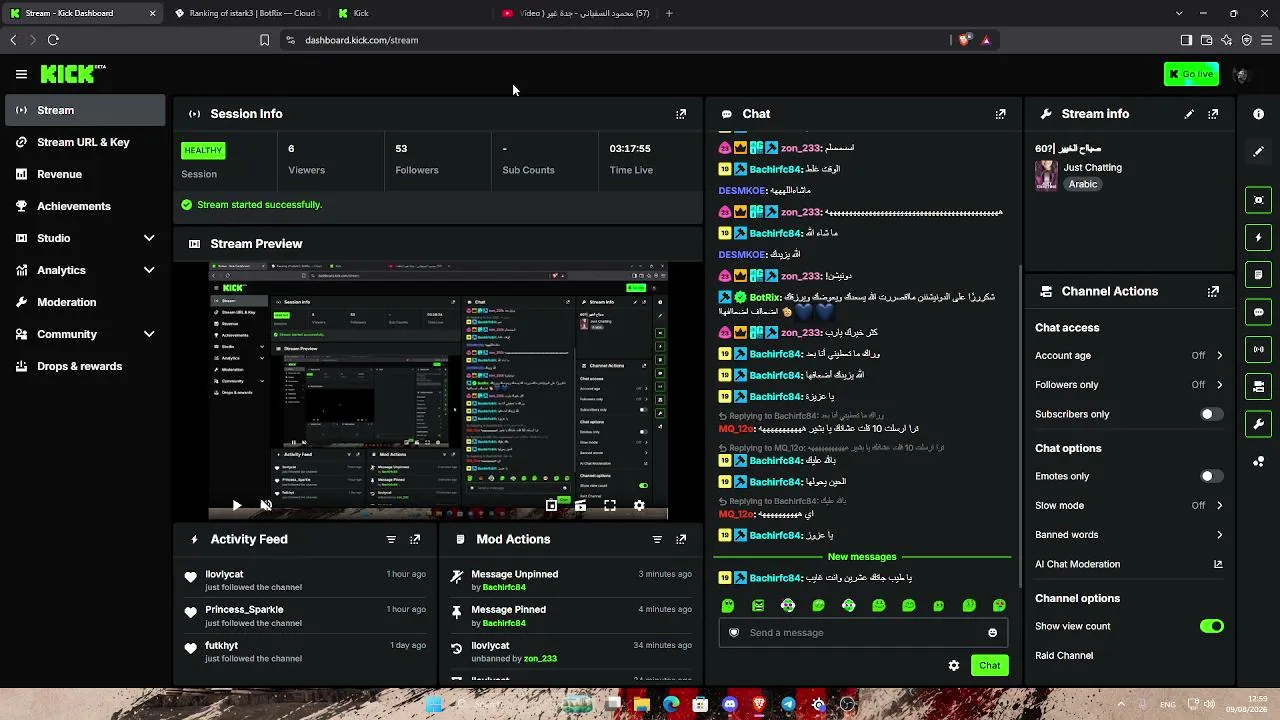Enter fullscreen on stream preview
Image resolution: width=1280 pixels, height=720 pixels.
(x=610, y=506)
